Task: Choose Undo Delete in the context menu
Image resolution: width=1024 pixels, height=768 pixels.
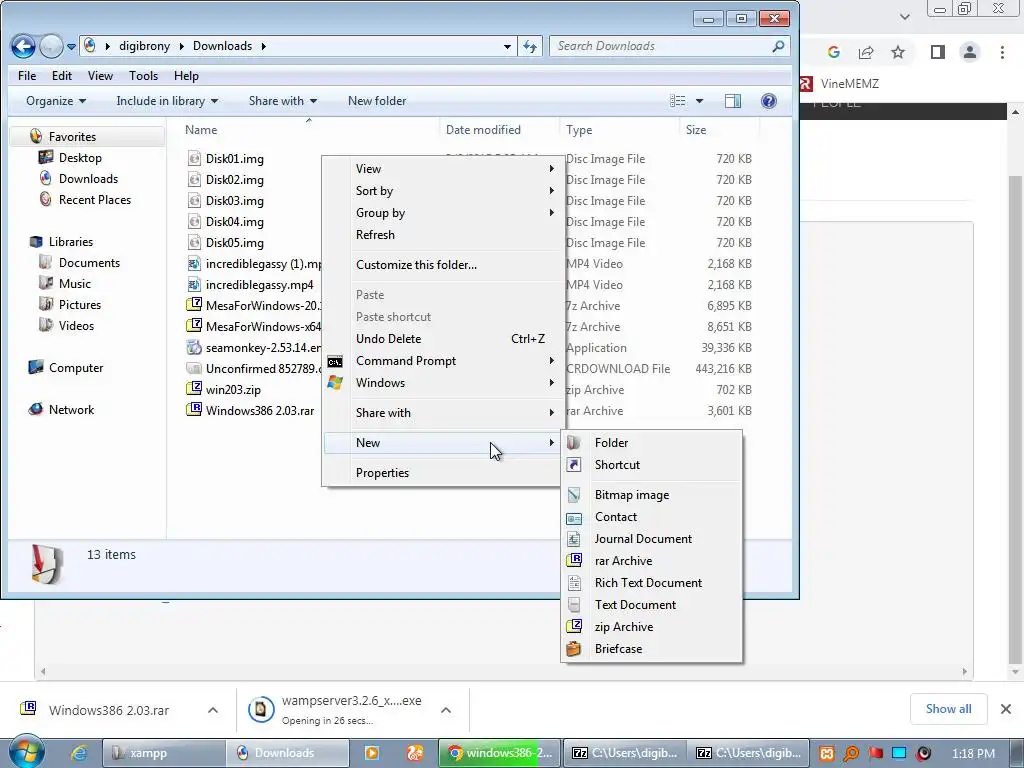Action: (442, 339)
